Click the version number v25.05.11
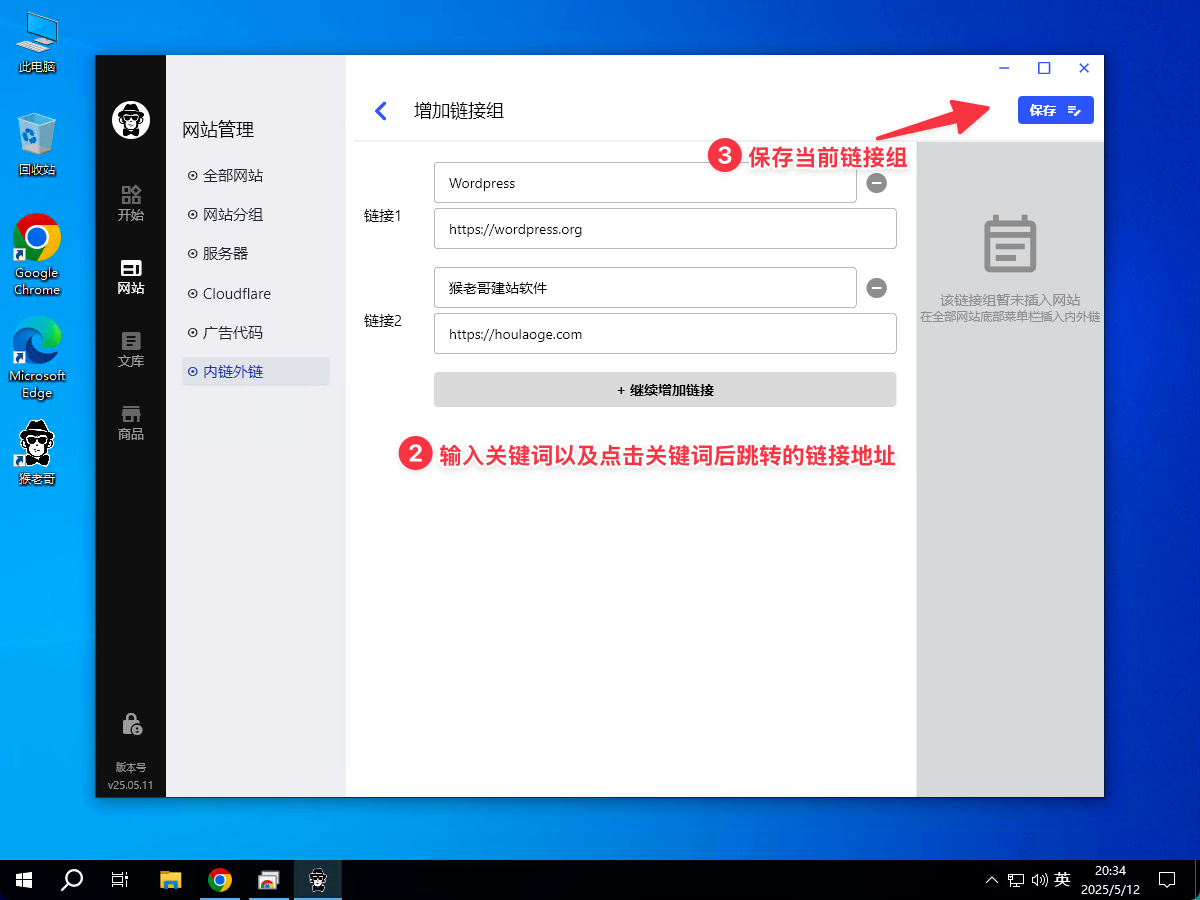Image resolution: width=1200 pixels, height=900 pixels. tap(131, 785)
